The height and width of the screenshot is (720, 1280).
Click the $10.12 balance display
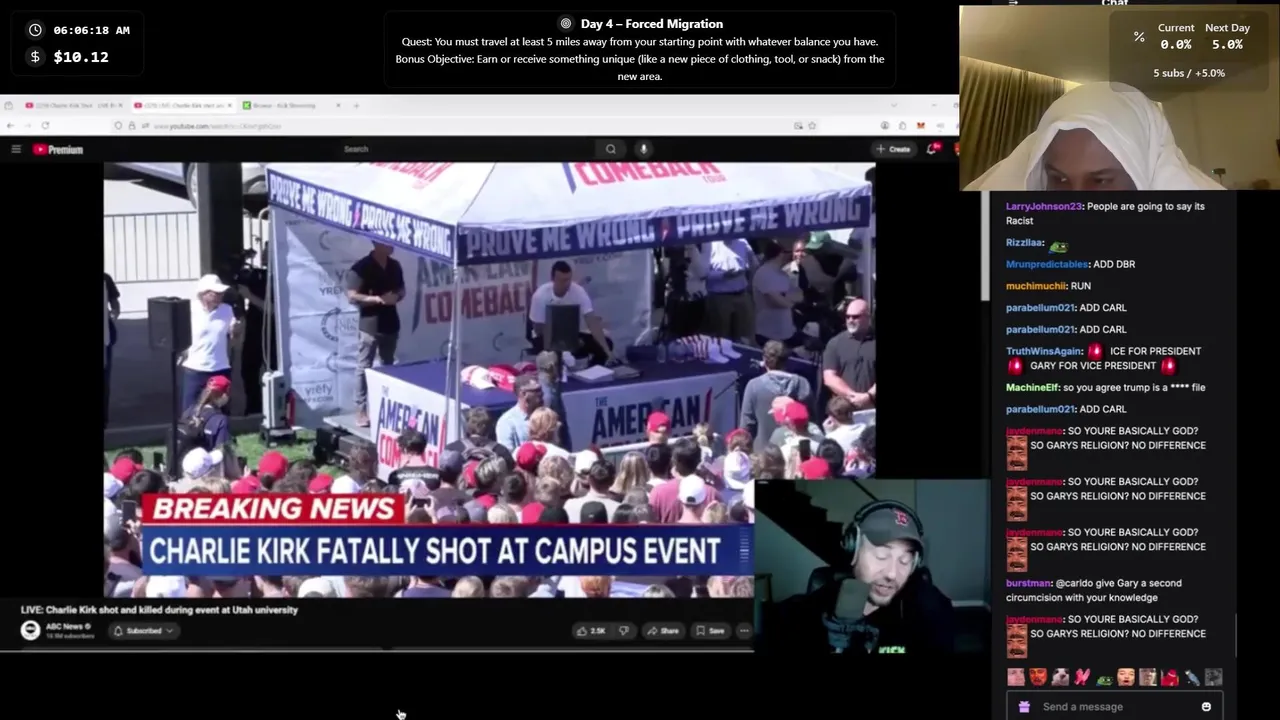(81, 57)
